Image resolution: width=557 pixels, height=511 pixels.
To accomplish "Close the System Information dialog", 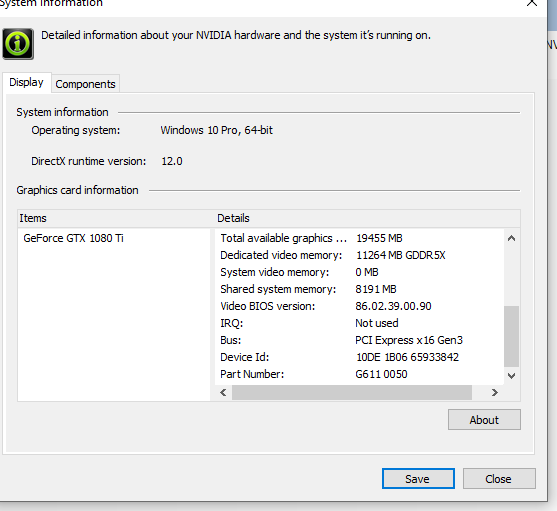I will [x=499, y=479].
